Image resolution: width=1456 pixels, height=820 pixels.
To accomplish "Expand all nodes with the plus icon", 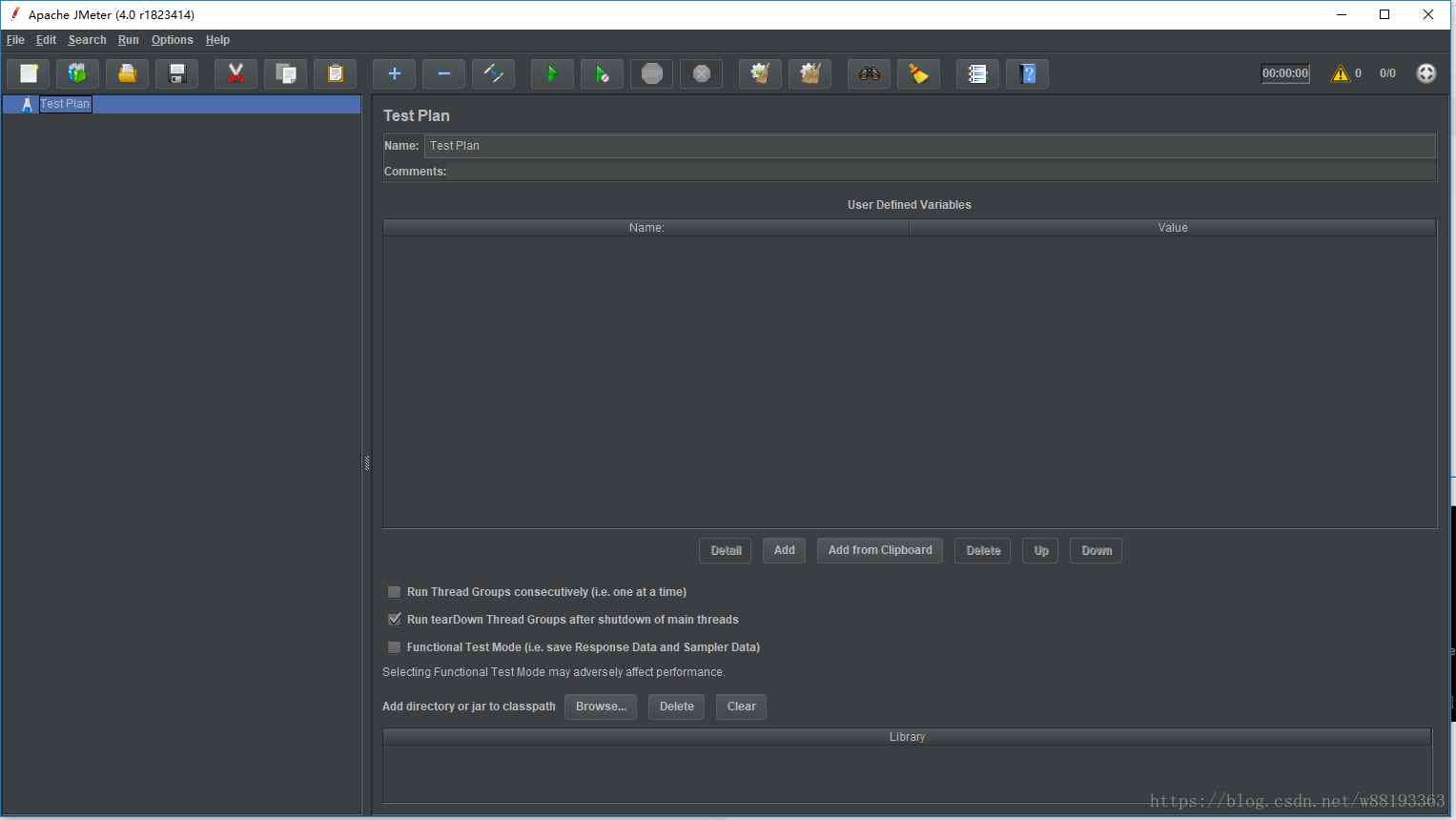I will [395, 73].
